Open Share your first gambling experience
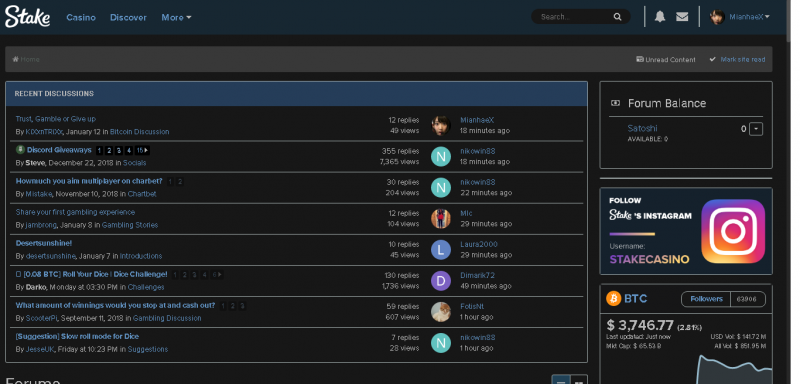 click(76, 212)
